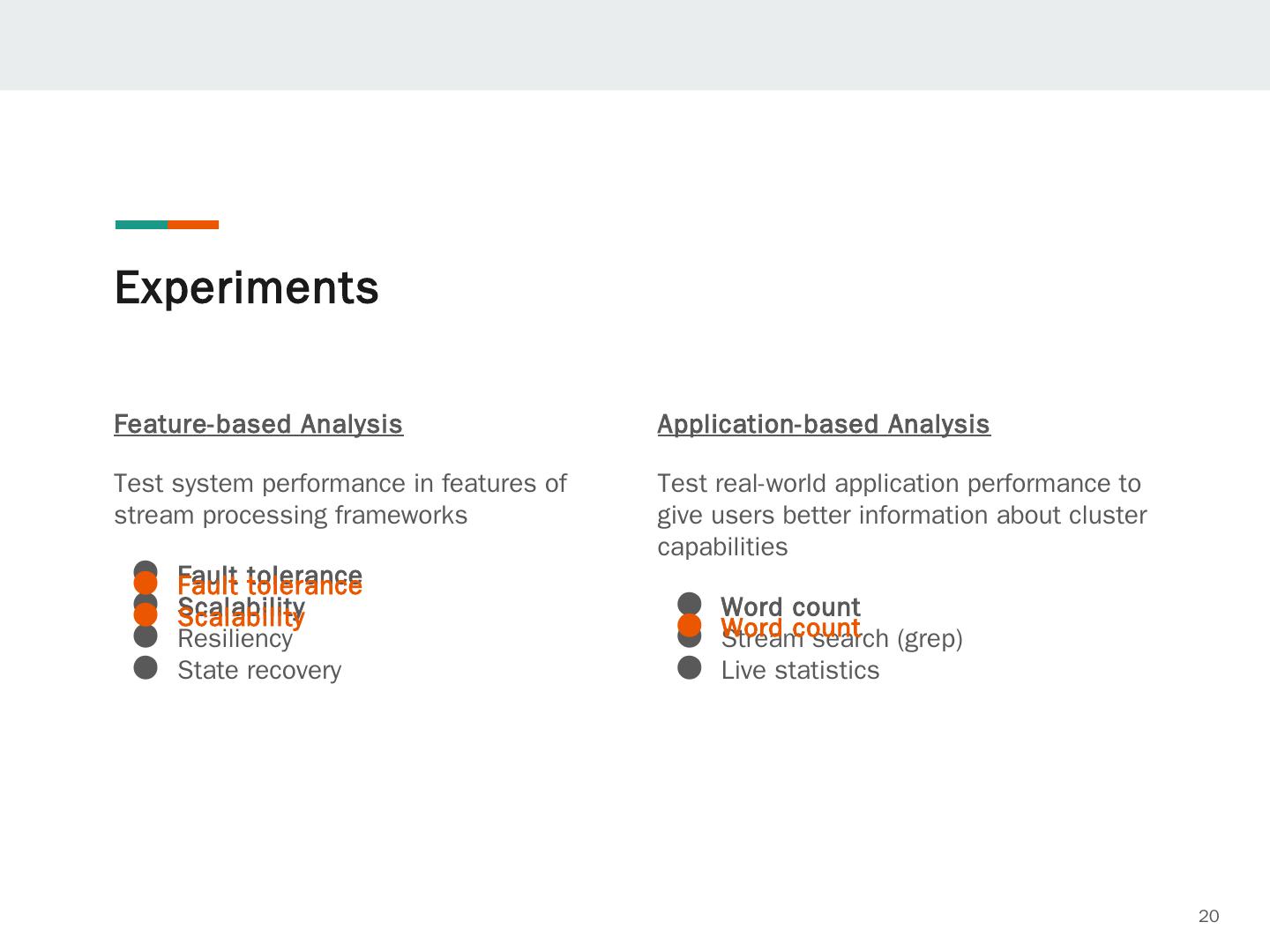Select the Live statistics list item text
1270x952 pixels.
pos(800,670)
